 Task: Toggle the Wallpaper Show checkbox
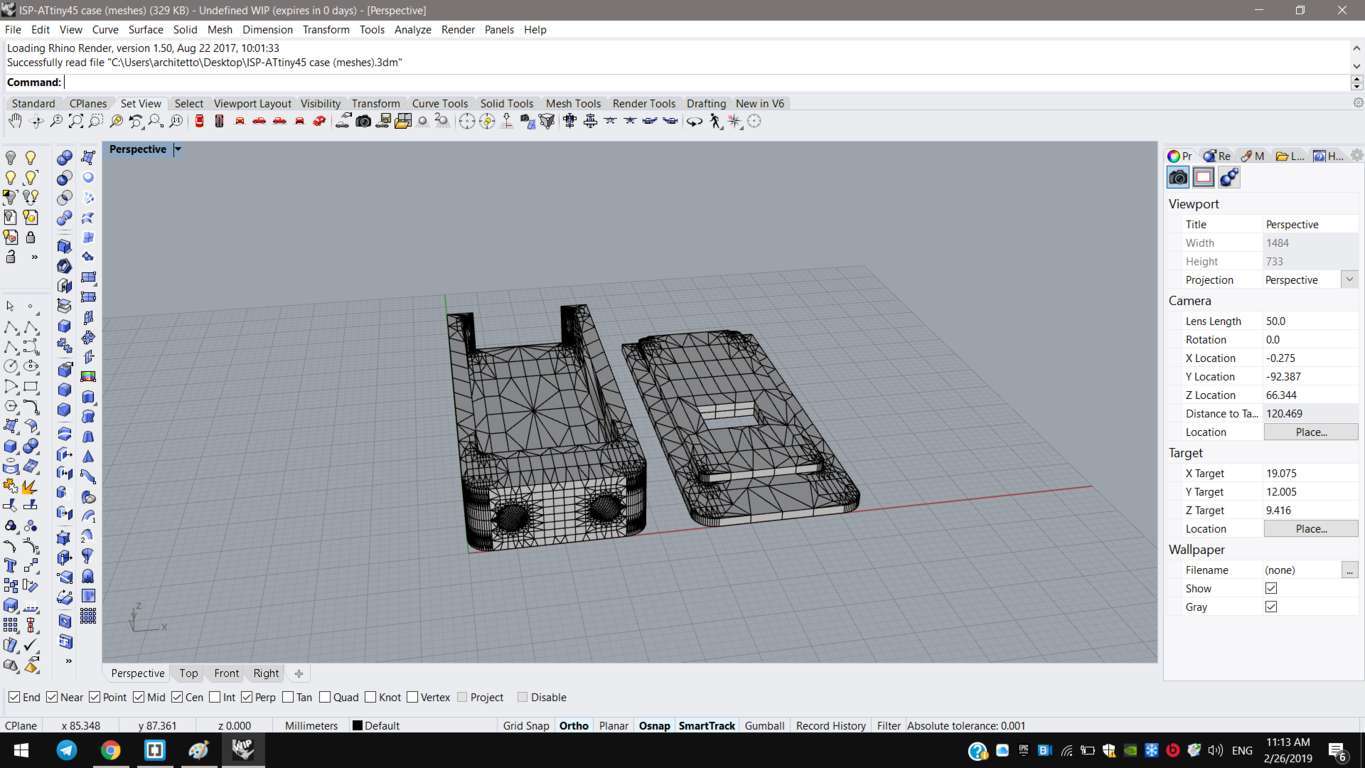tap(1271, 588)
